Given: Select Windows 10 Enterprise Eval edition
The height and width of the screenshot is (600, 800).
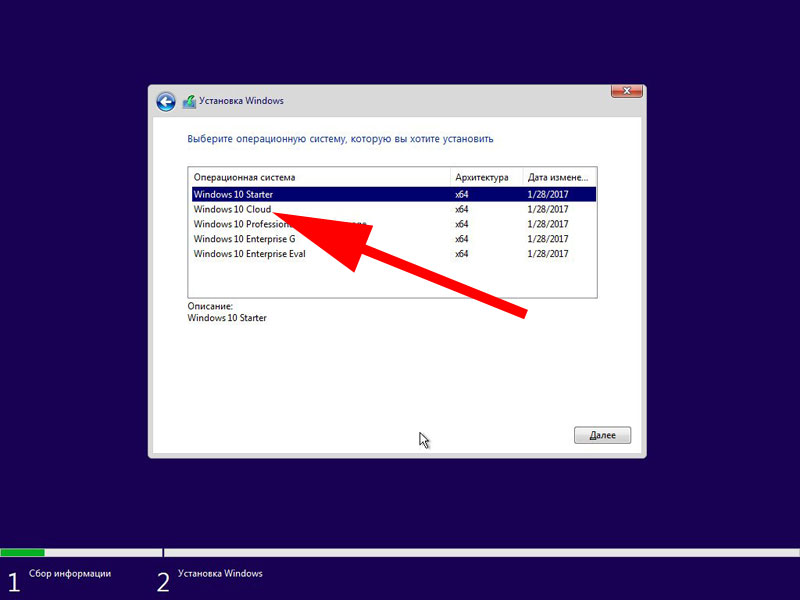Looking at the screenshot, I should pos(248,253).
